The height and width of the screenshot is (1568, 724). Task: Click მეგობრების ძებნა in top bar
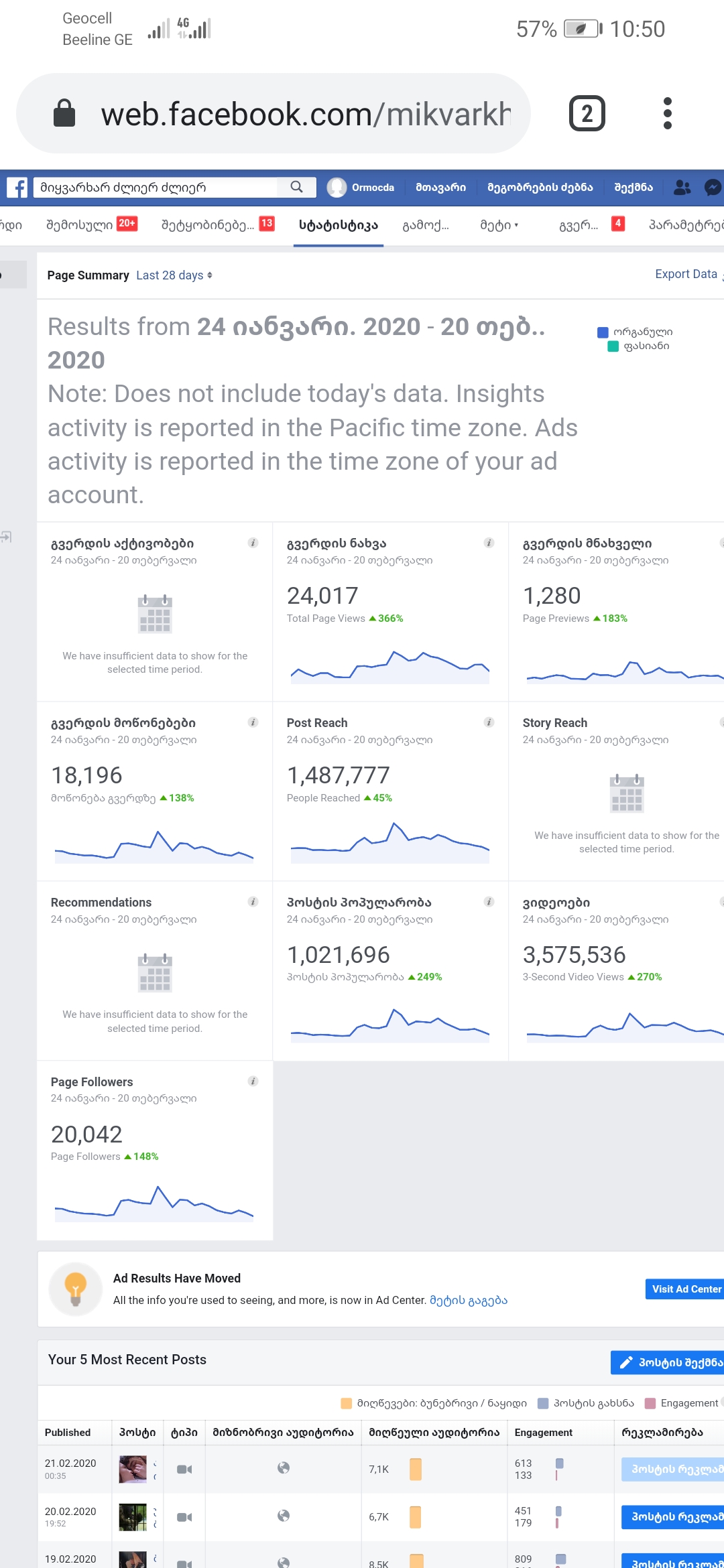[540, 188]
